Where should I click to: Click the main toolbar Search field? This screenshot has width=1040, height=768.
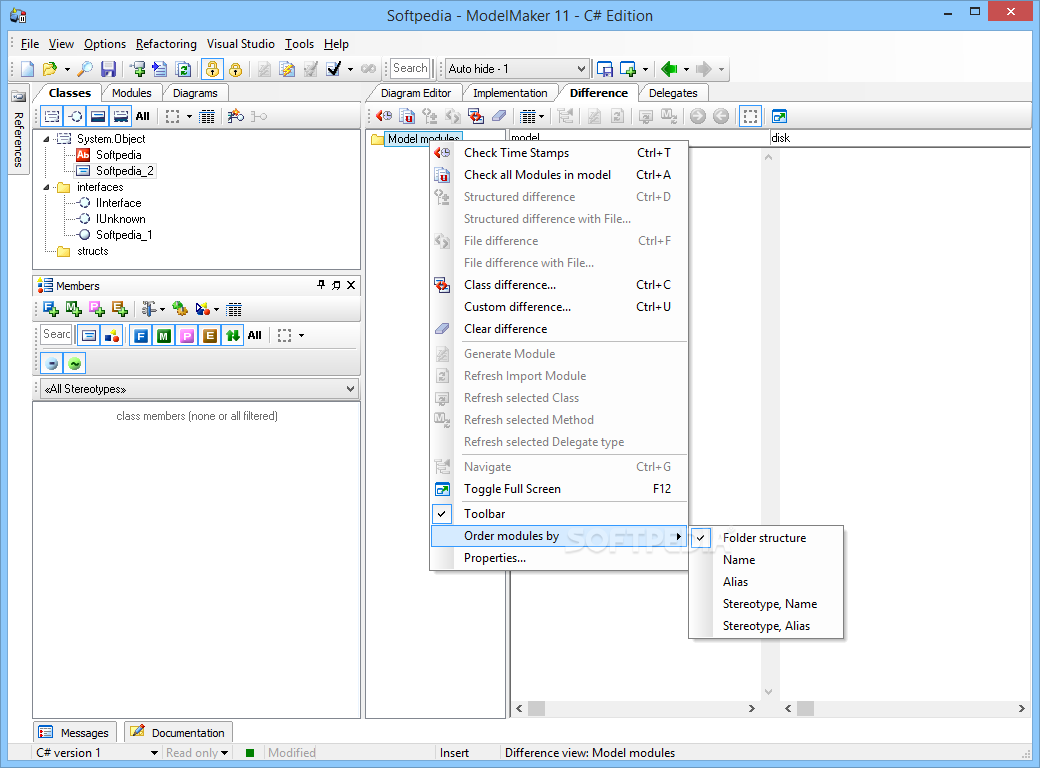point(411,68)
